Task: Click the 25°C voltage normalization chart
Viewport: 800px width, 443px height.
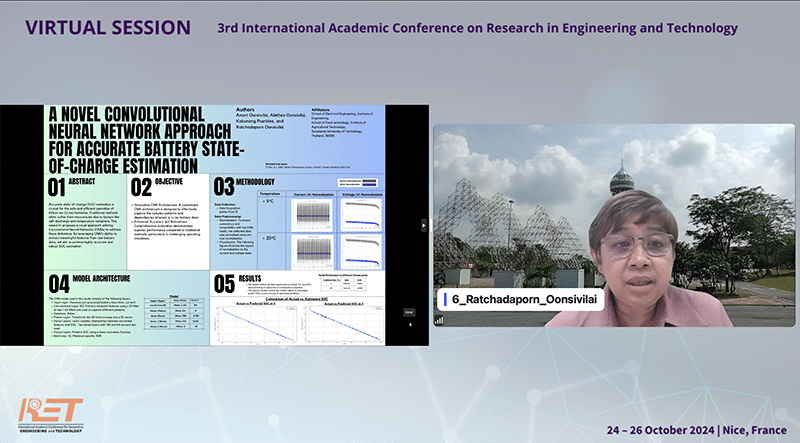Action: pos(361,252)
